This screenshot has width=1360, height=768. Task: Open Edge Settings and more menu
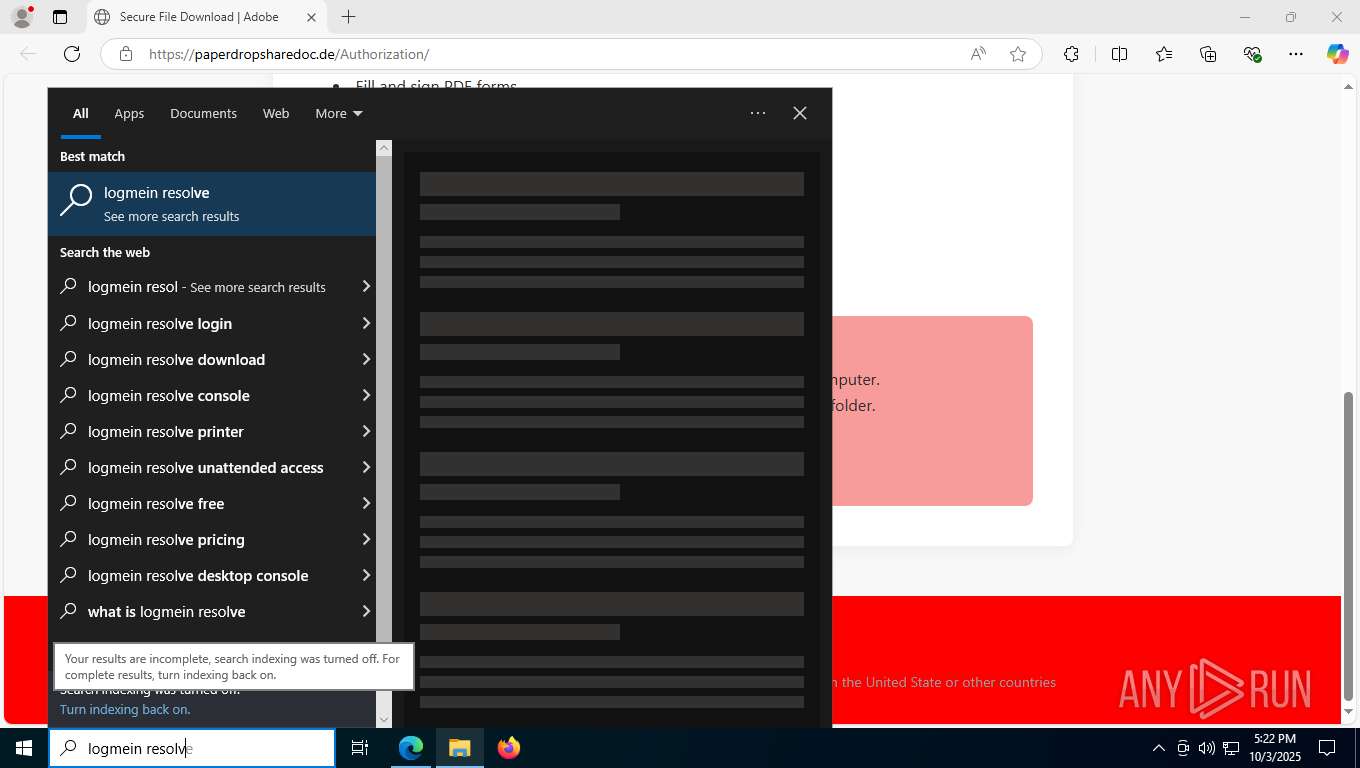(1296, 54)
